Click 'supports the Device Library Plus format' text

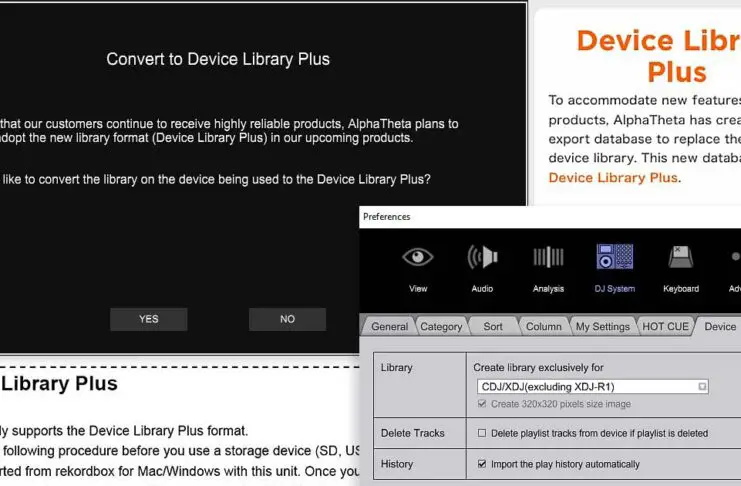point(129,431)
